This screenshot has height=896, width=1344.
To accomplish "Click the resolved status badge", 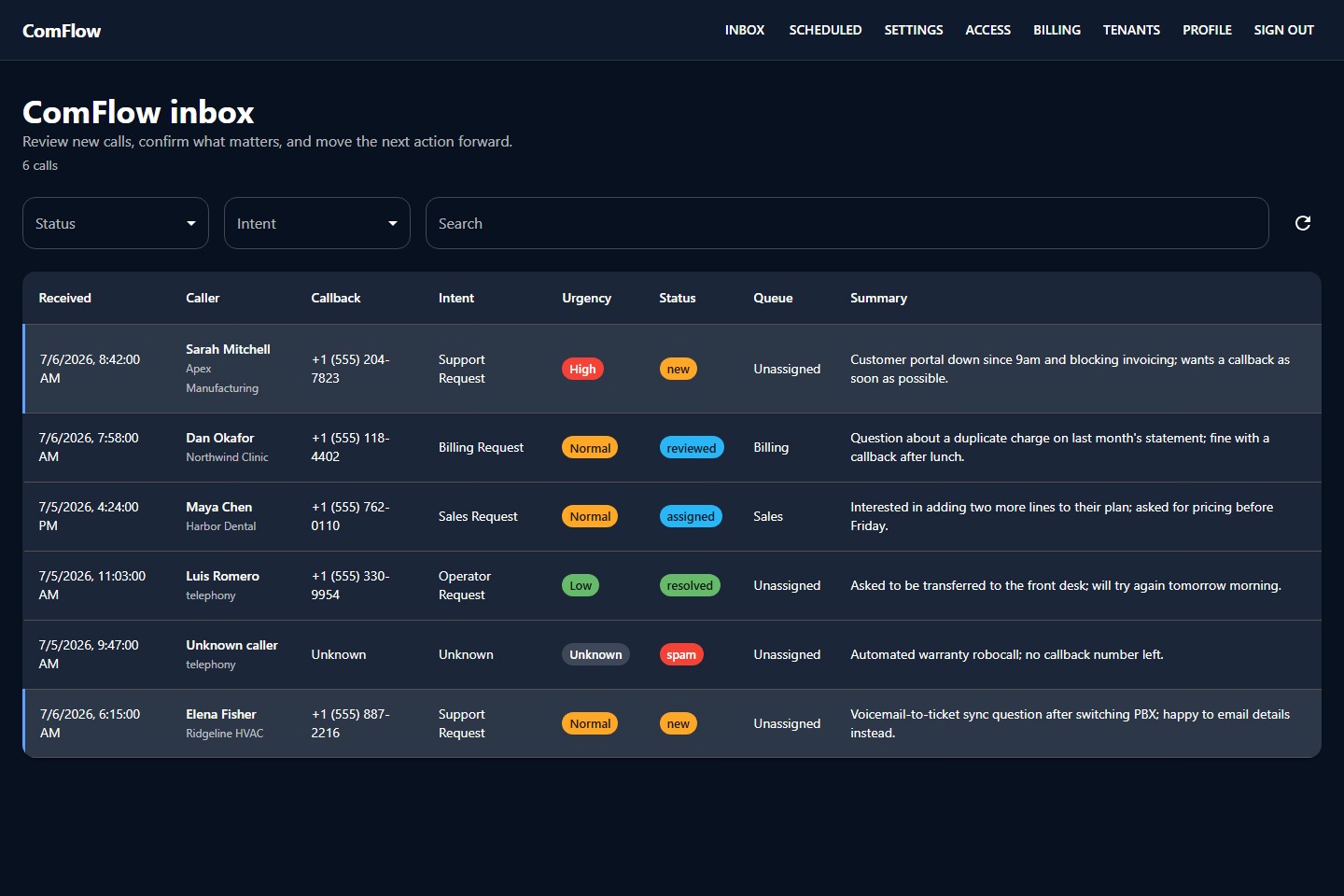I will click(x=690, y=585).
